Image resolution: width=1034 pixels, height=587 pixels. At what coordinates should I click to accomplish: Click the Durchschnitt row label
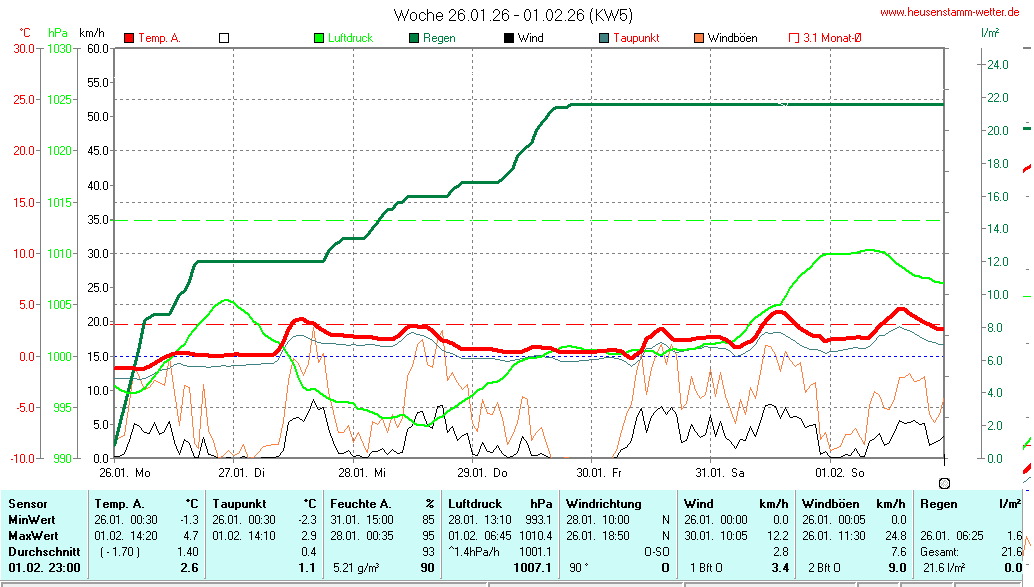(x=42, y=551)
